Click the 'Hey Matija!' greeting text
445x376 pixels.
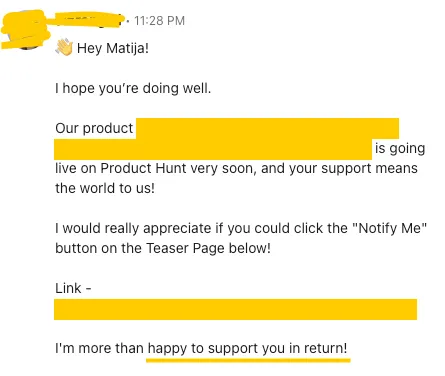pos(113,48)
